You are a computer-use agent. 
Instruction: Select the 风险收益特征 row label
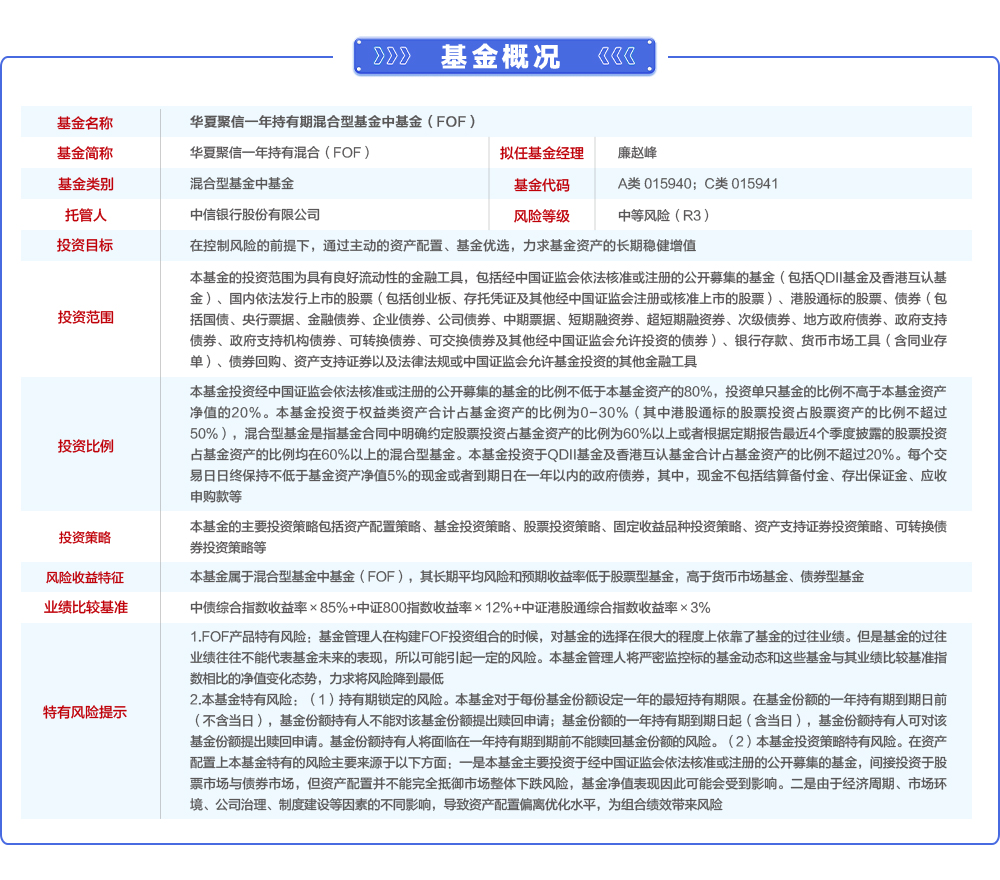click(85, 578)
